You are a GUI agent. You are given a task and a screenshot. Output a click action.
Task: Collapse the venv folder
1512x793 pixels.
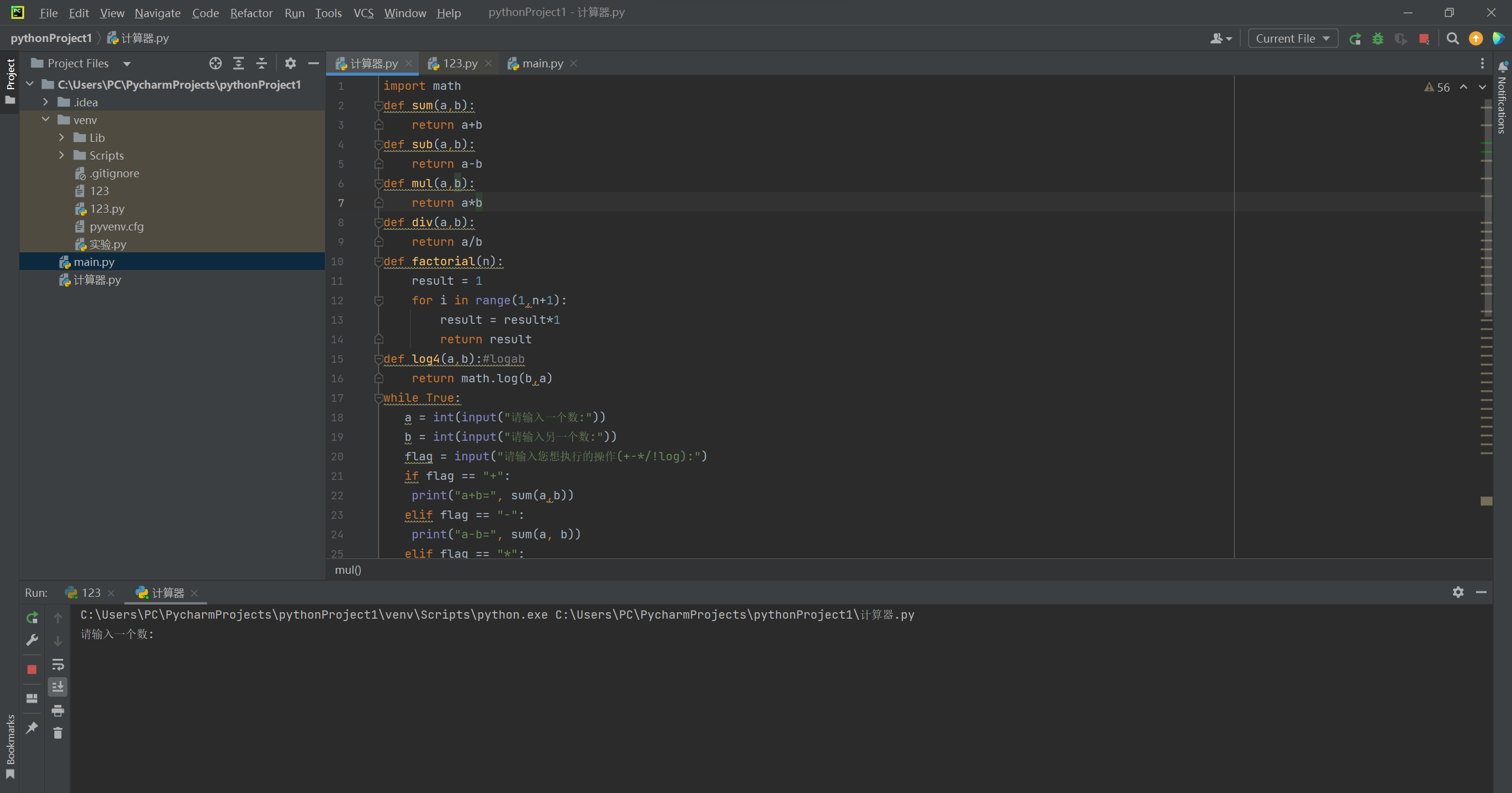45,120
